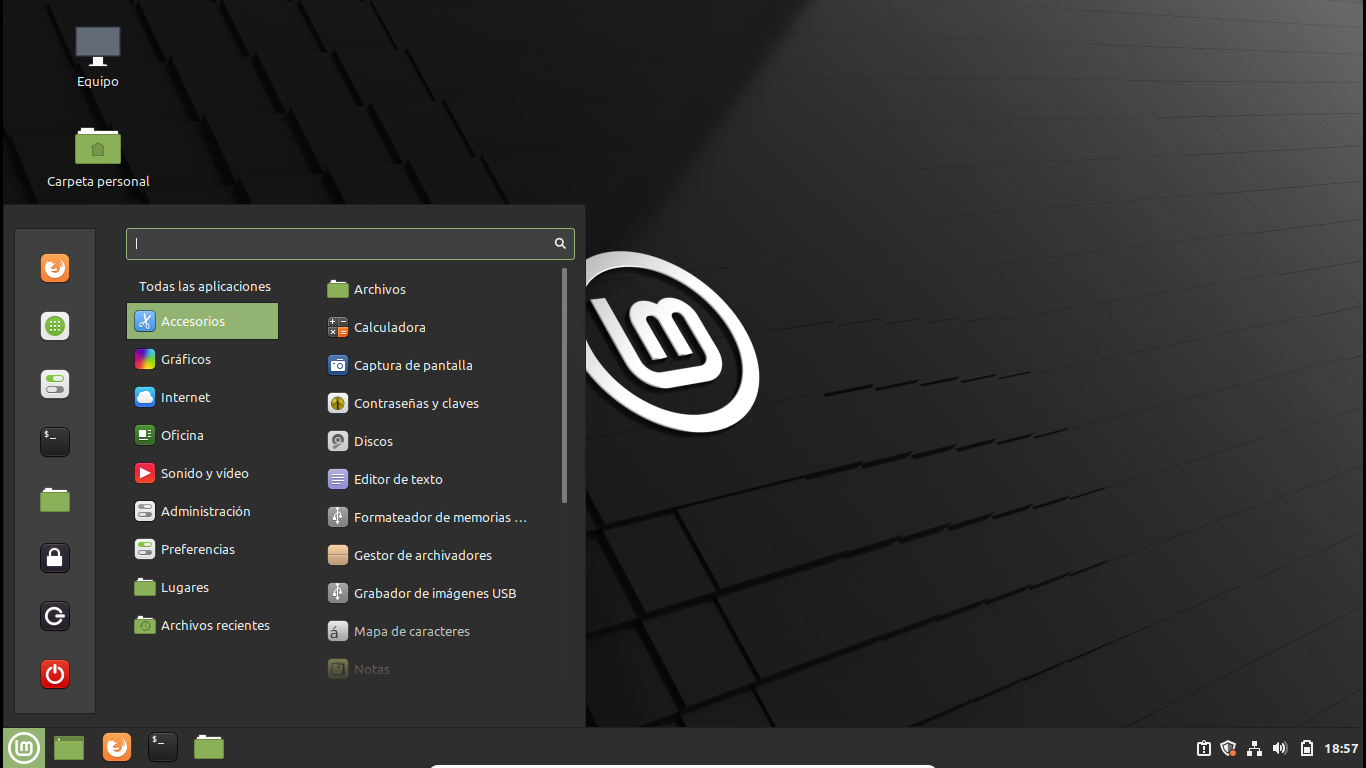Log out using the circular arrow icon
This screenshot has height=768, width=1366.
pos(55,616)
